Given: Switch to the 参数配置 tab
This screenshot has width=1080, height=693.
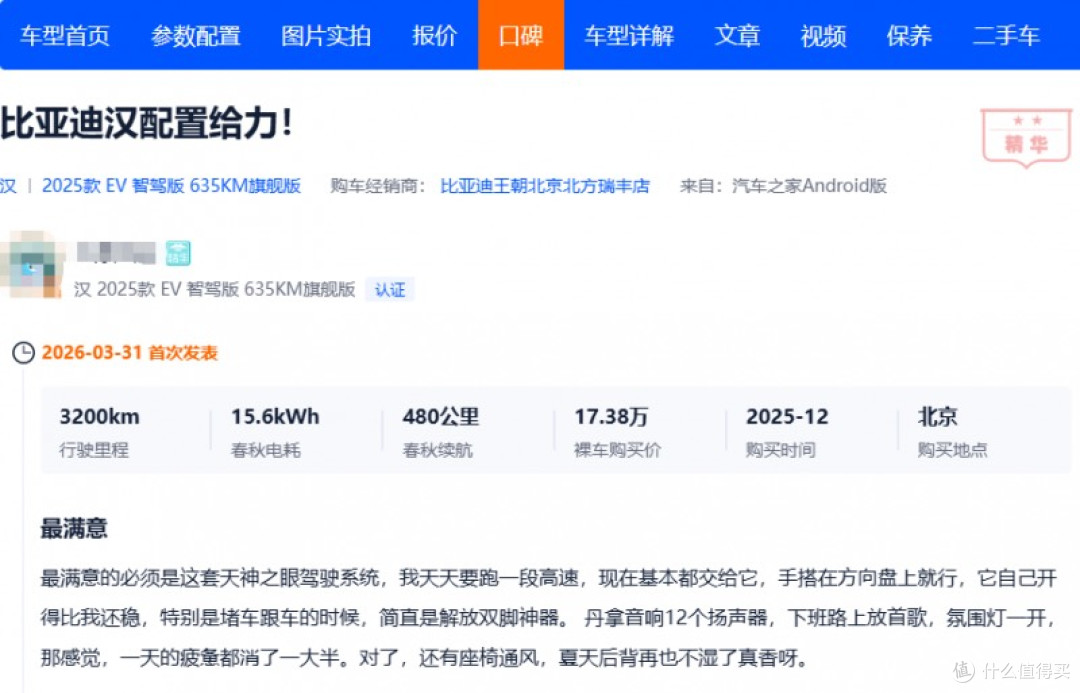Looking at the screenshot, I should pos(196,35).
